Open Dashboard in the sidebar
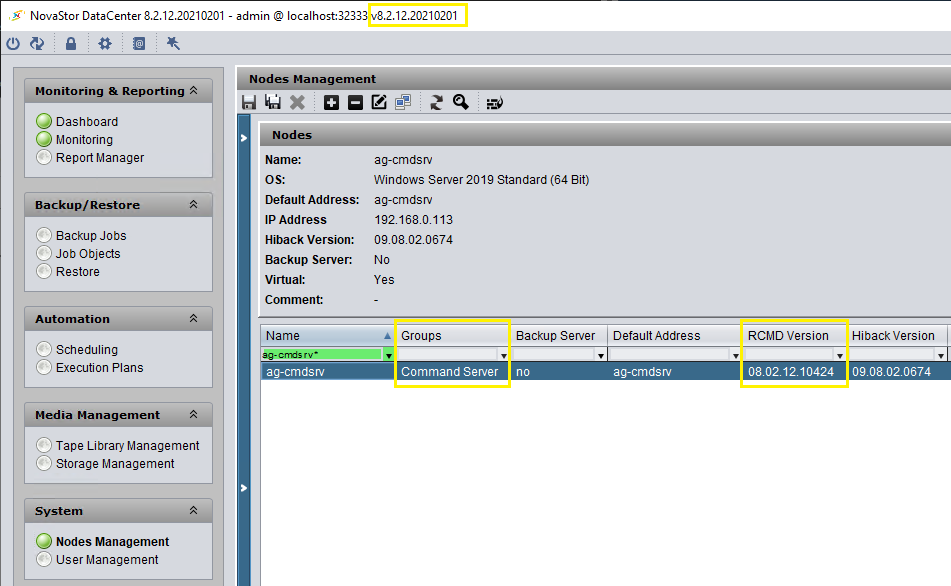Screen dimensions: 951x586 click(x=87, y=121)
